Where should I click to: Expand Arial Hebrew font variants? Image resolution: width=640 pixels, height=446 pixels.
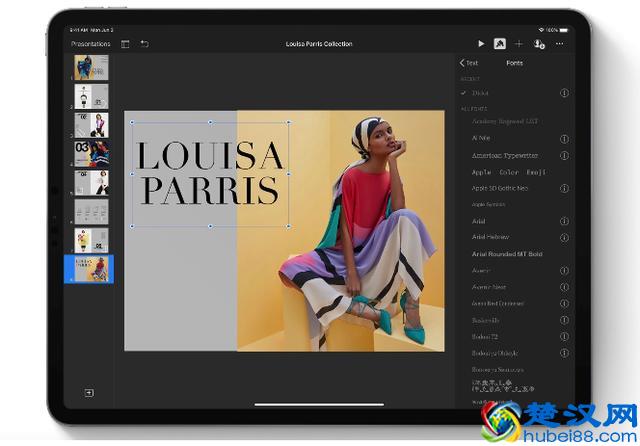tap(564, 238)
